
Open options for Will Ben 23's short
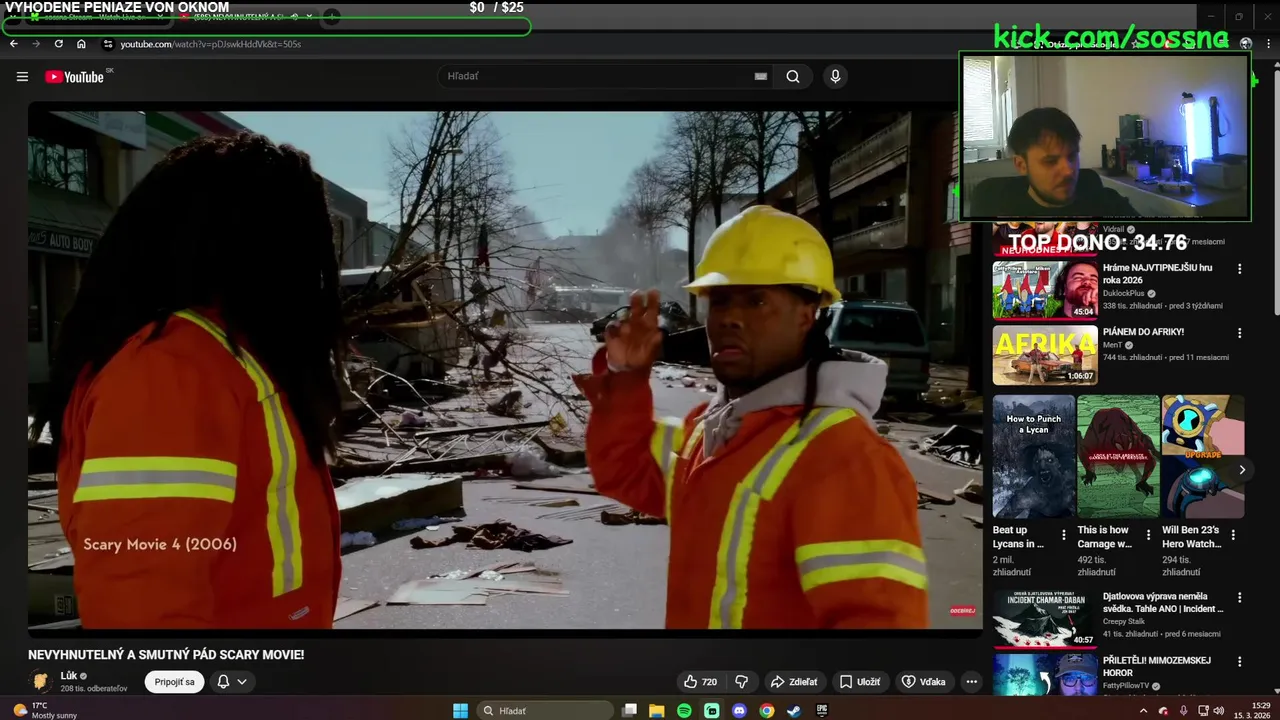(1233, 536)
